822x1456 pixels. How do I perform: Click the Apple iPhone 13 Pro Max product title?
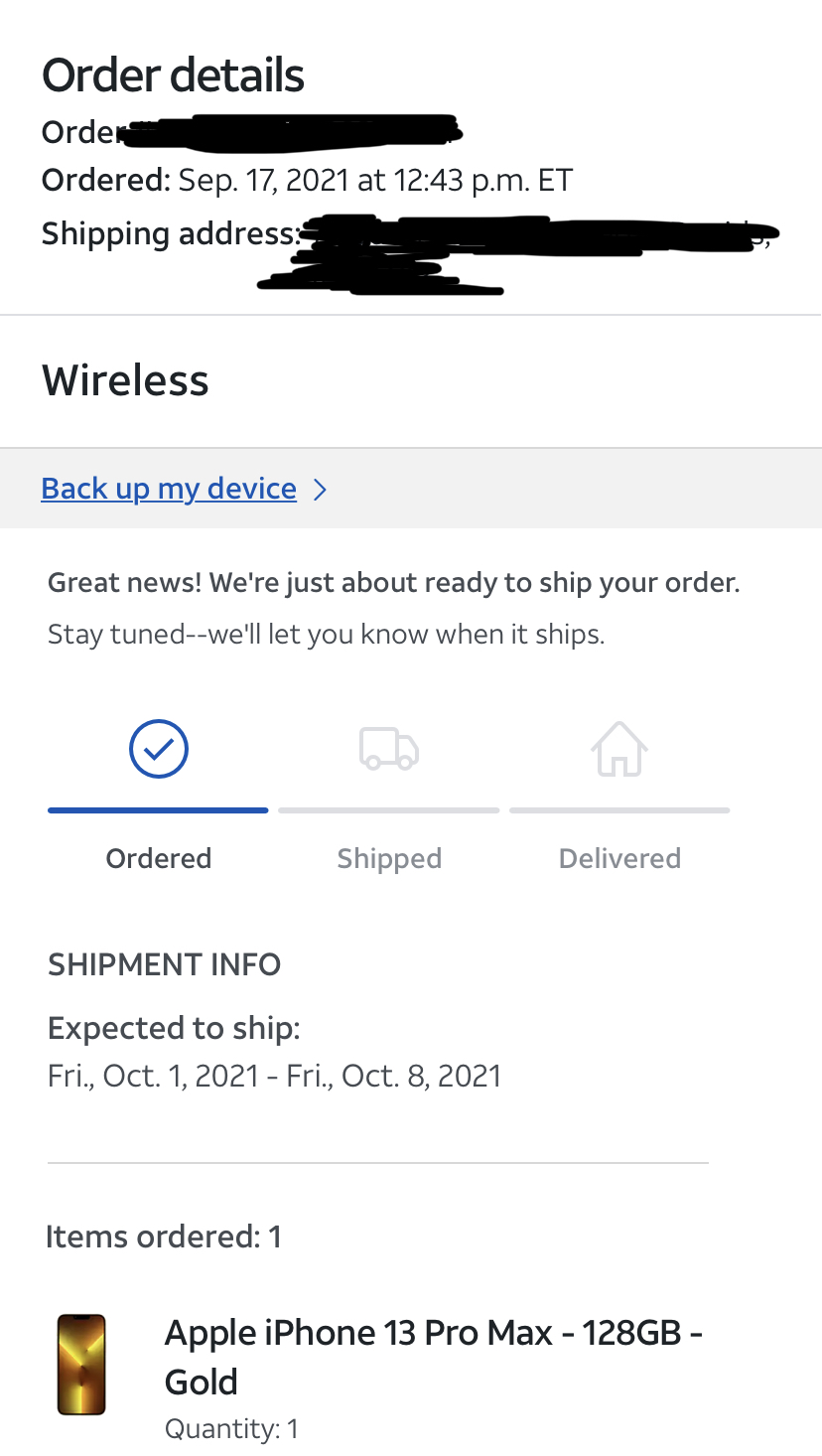click(433, 1357)
